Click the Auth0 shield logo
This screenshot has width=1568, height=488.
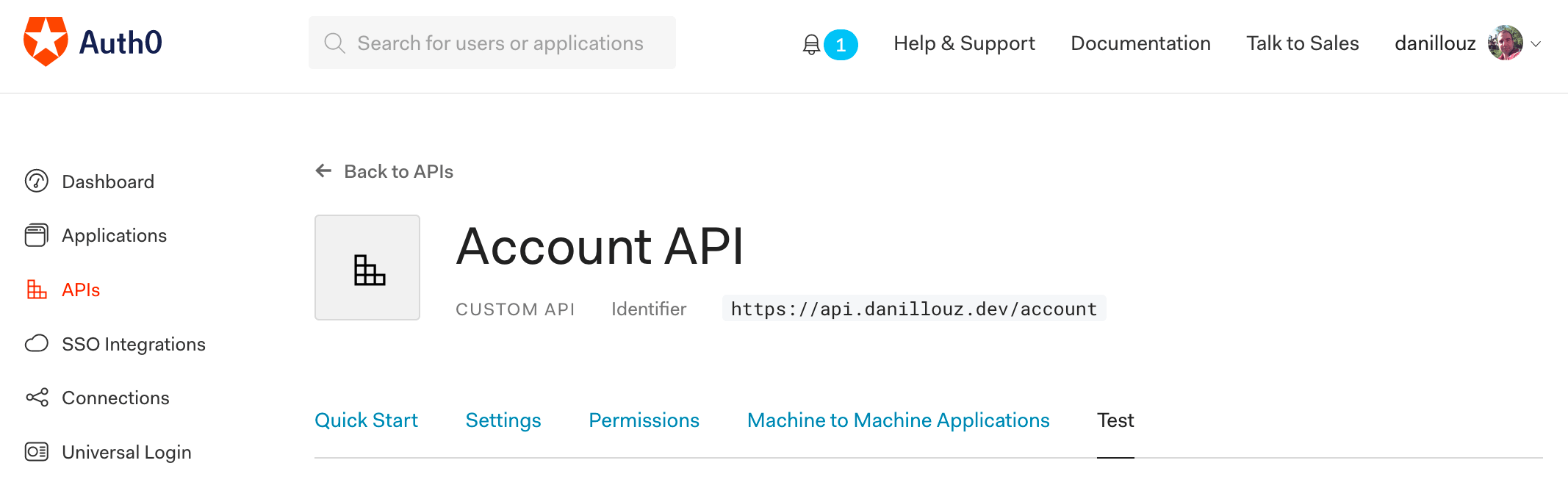coord(46,42)
